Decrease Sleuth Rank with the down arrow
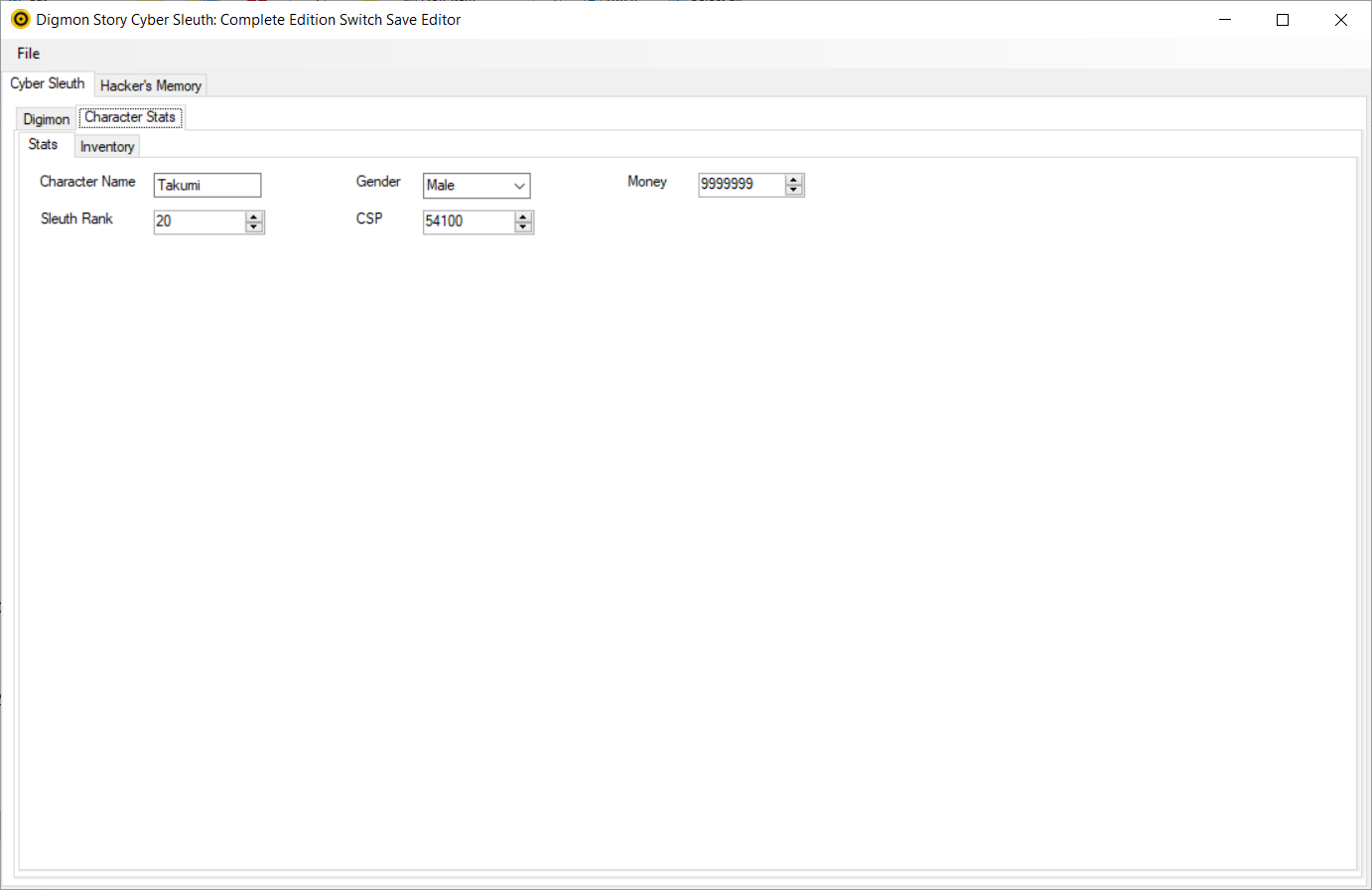 (254, 227)
